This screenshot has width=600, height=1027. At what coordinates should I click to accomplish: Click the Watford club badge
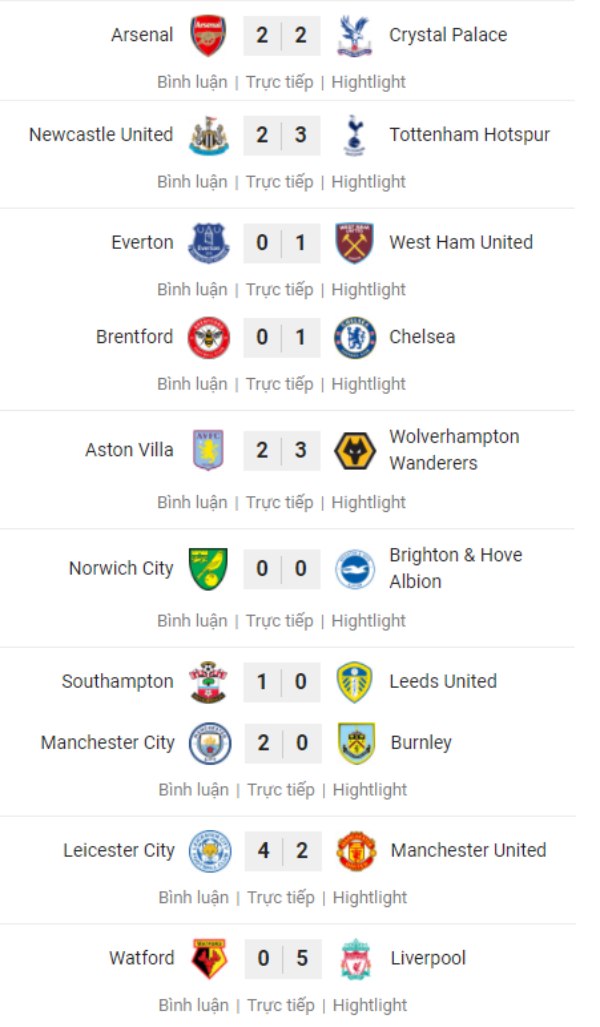[209, 959]
